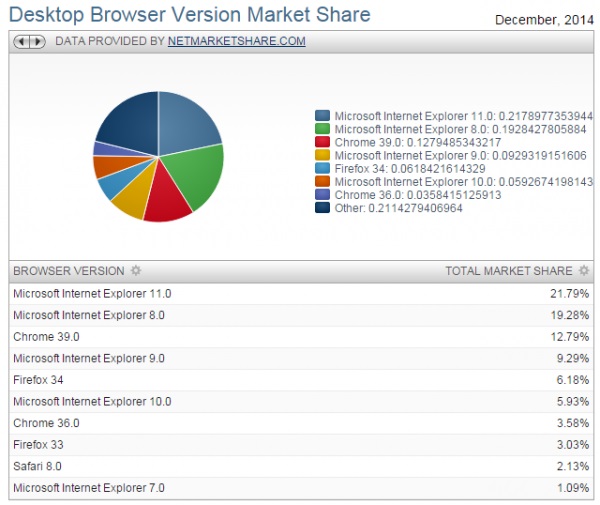
Task: Click the previous (left arrow) navigation button
Action: click(x=22, y=41)
